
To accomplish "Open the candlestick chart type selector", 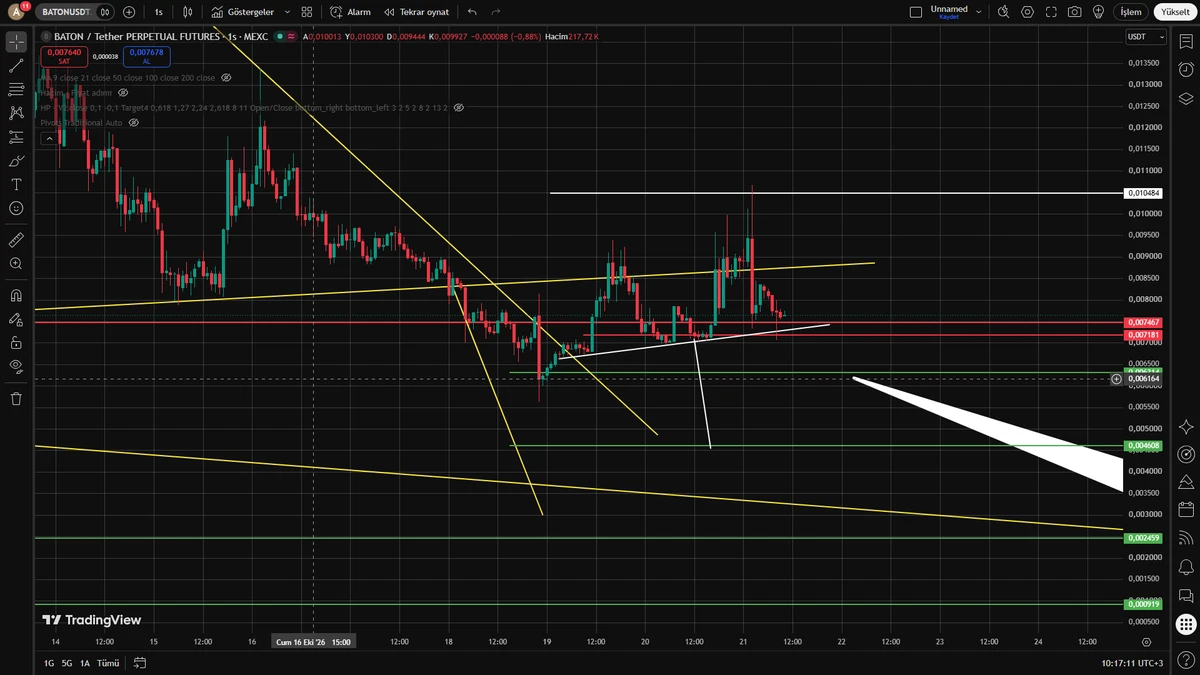I will (187, 12).
